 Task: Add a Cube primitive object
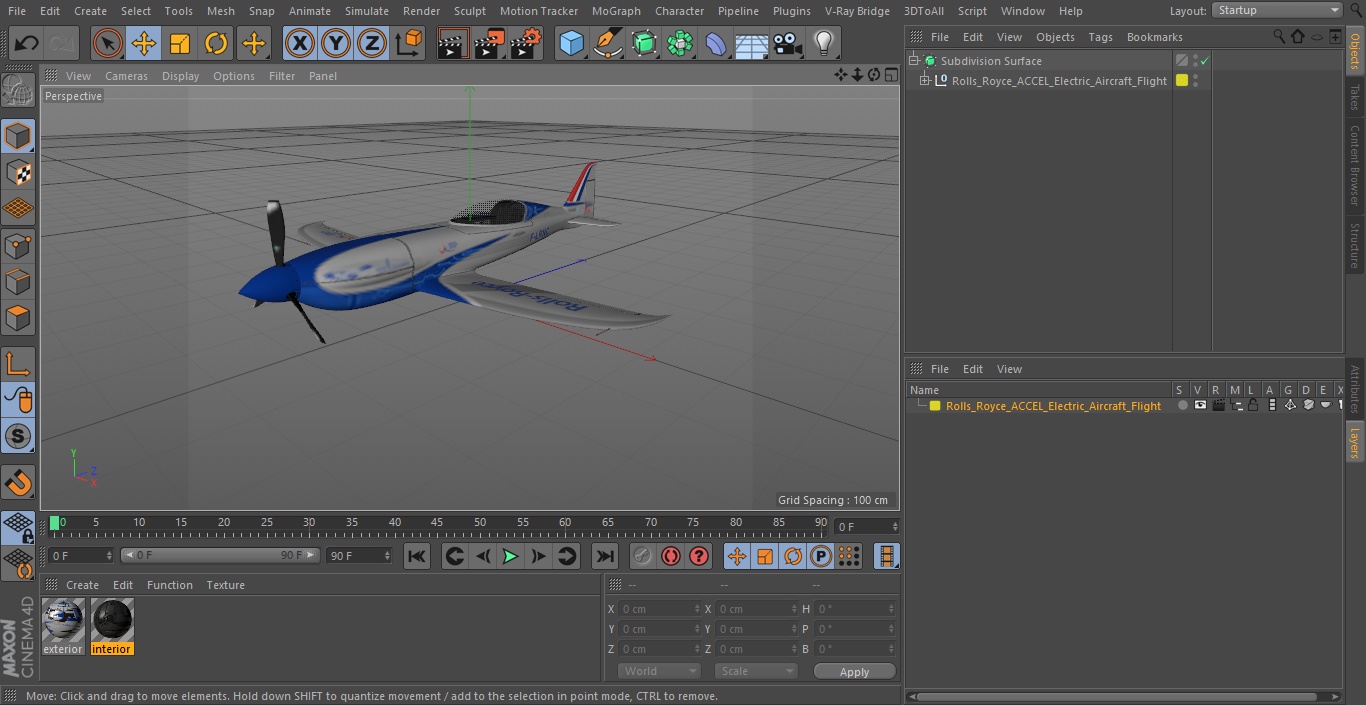(x=571, y=43)
